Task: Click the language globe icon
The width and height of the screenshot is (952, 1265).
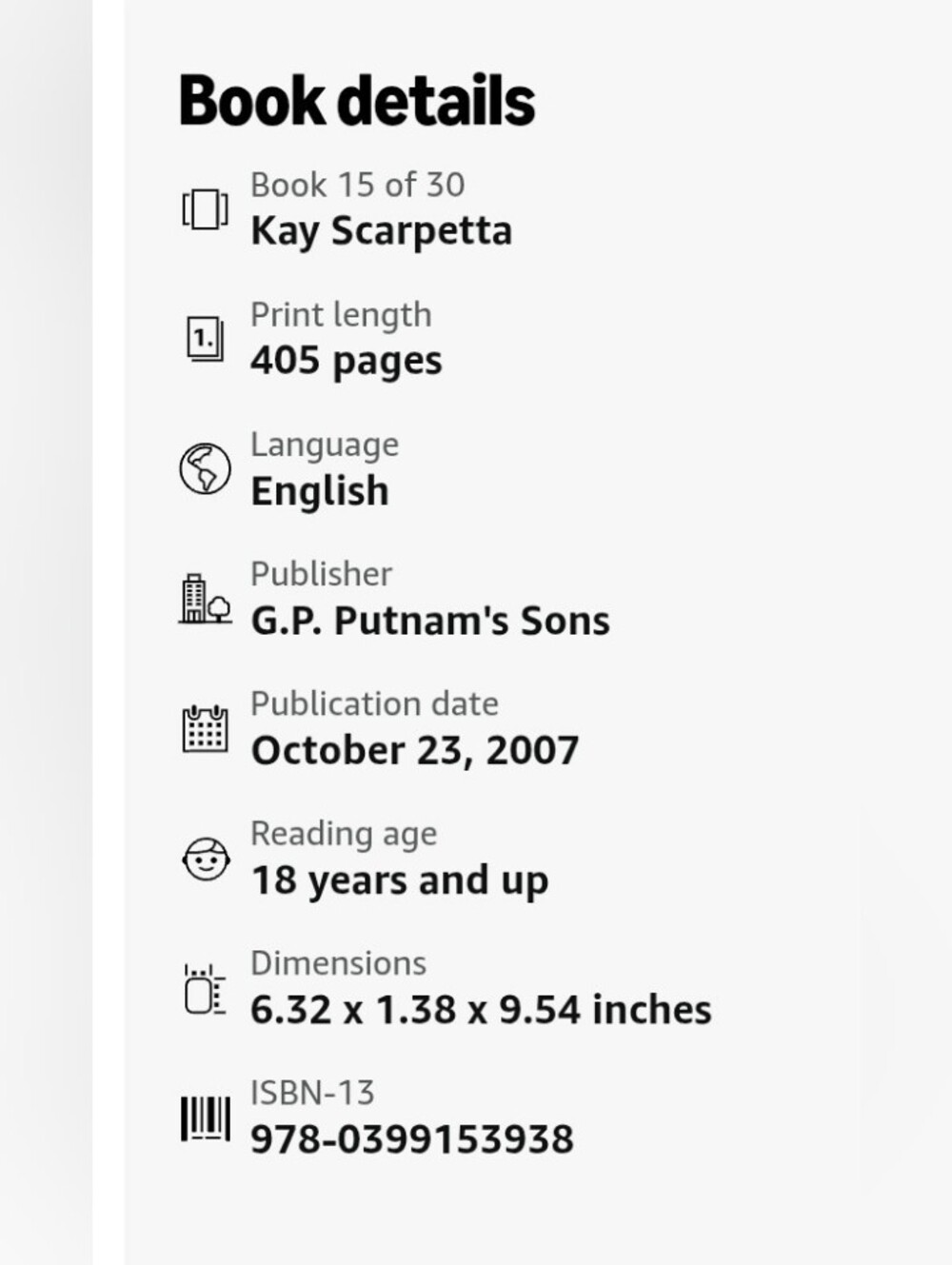Action: 205,468
